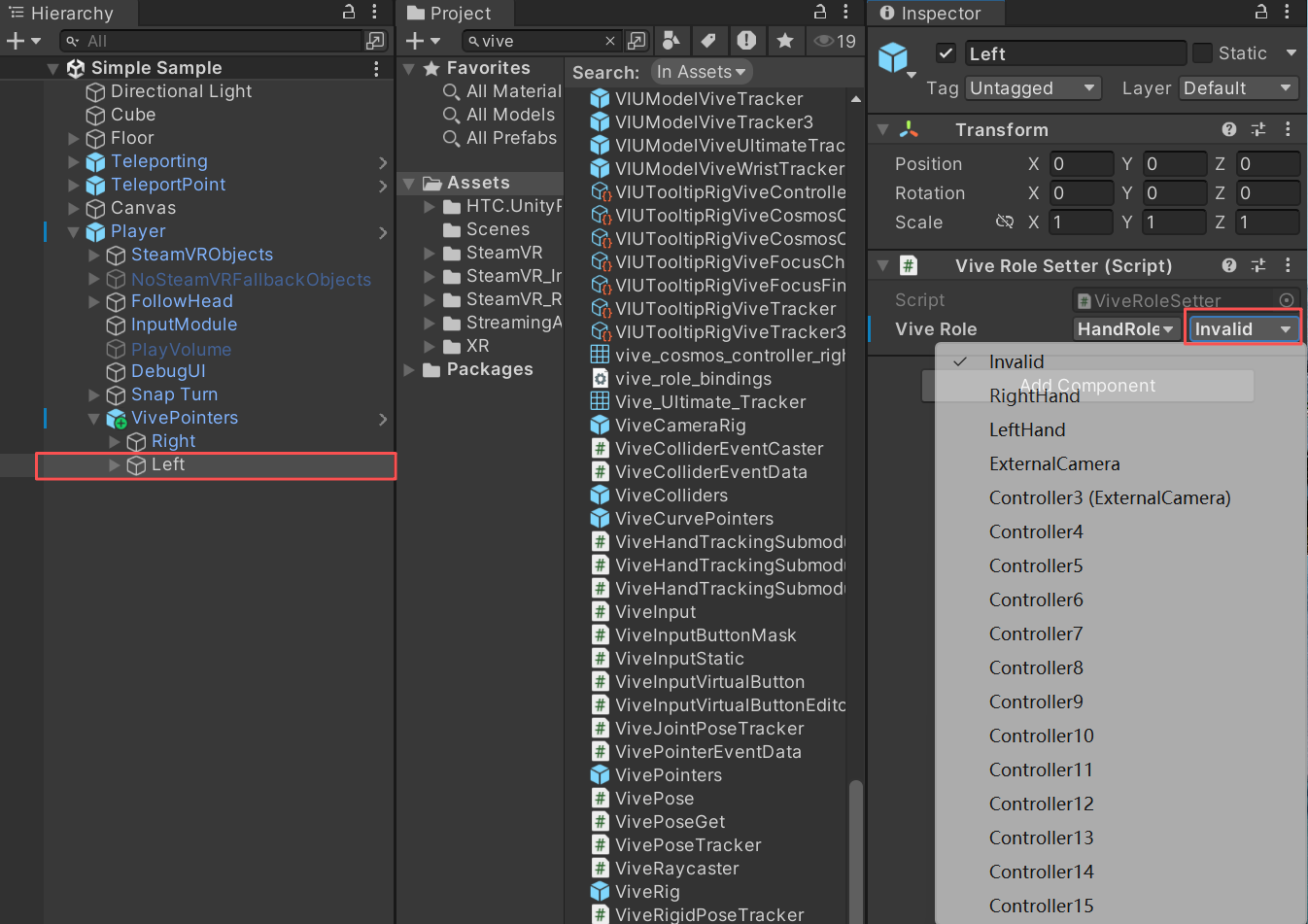Click the object name field Left
This screenshot has height=924, width=1308.
[x=1075, y=53]
